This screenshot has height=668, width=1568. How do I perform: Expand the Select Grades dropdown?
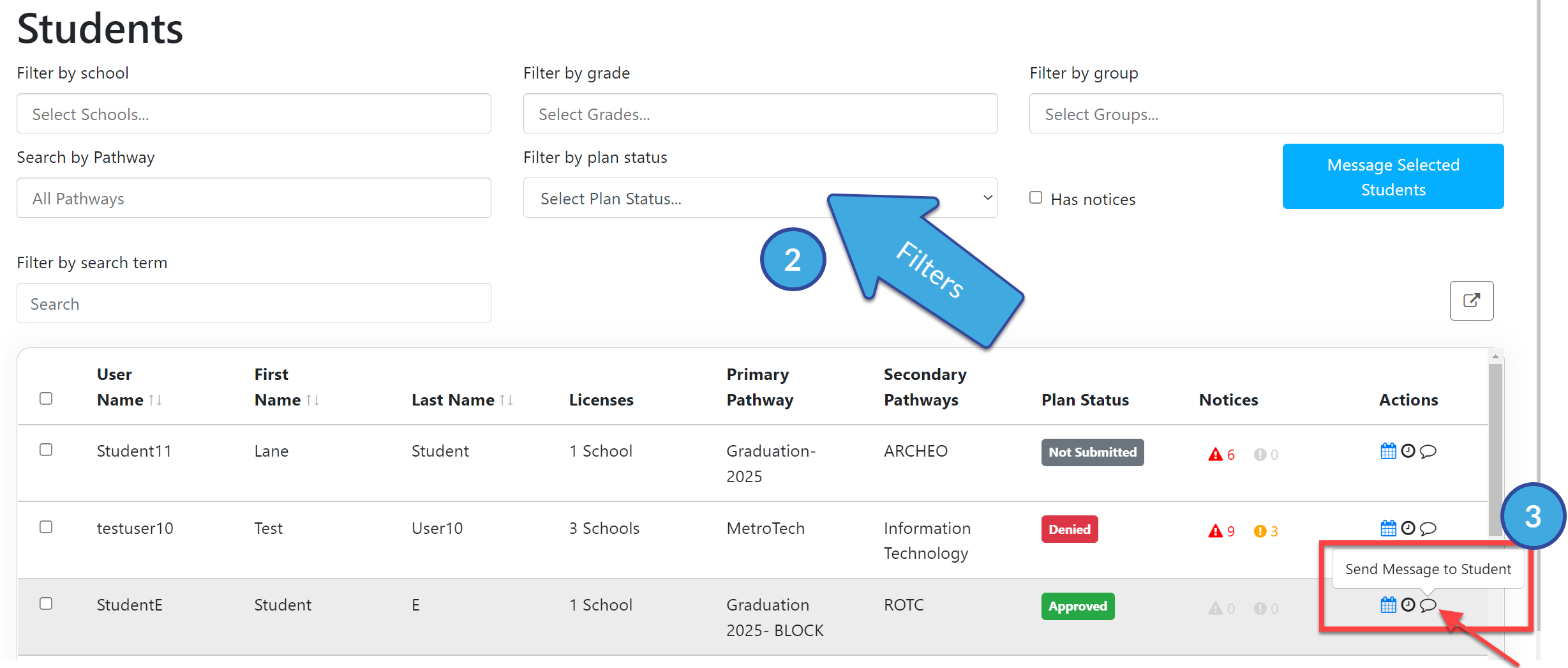760,114
